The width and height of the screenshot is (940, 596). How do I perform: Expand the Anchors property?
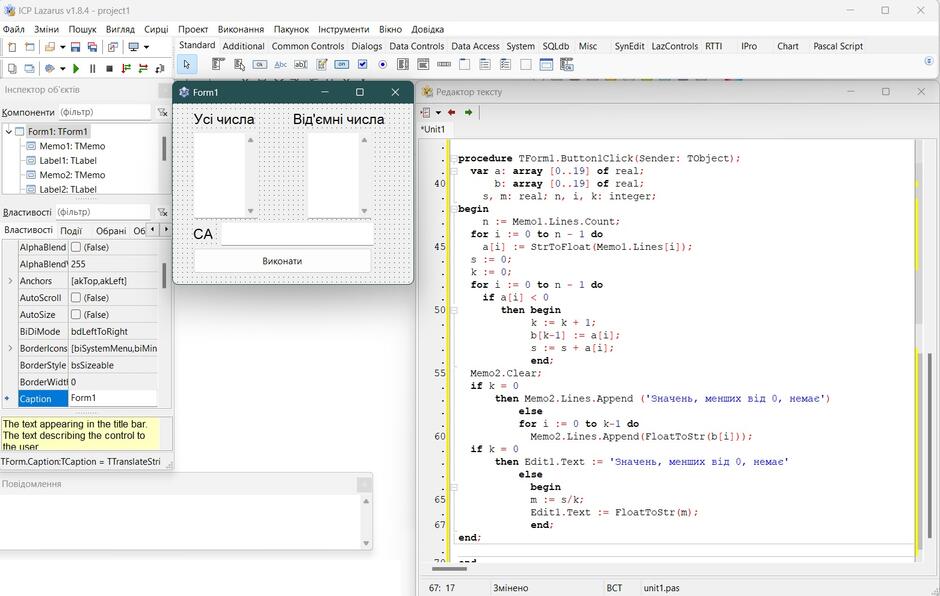(10, 281)
